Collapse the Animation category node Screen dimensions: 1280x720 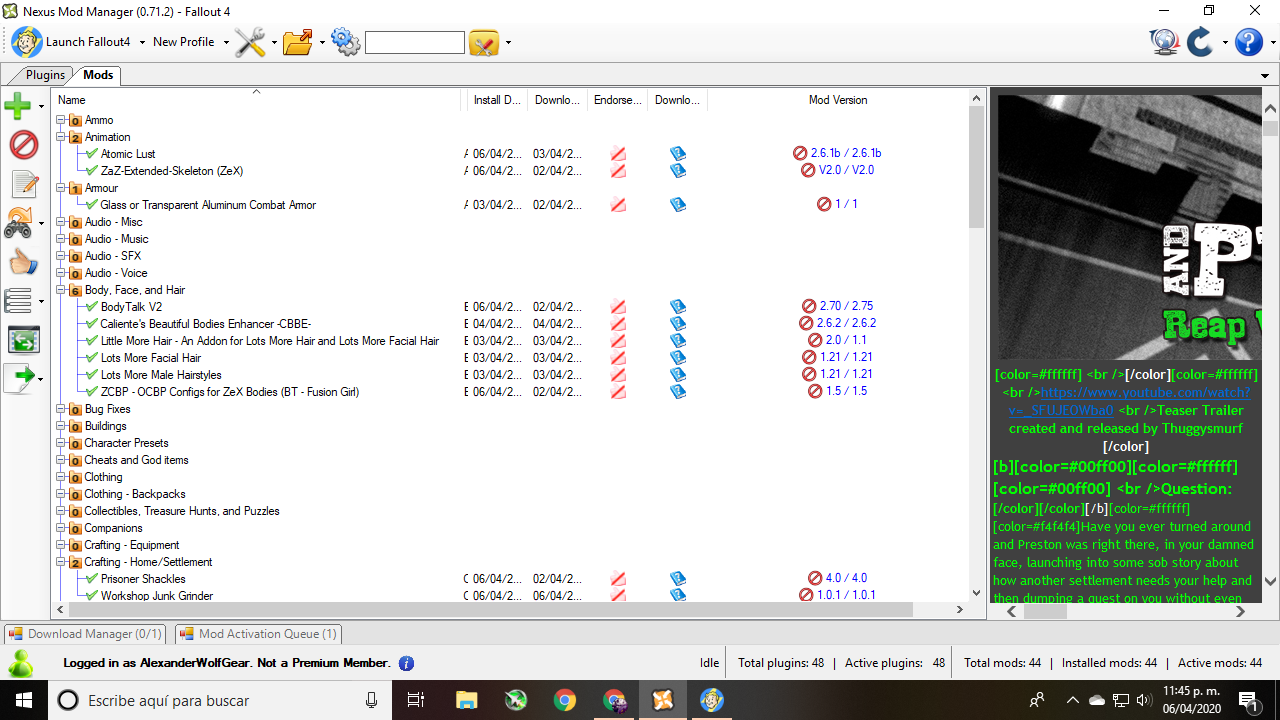pos(61,137)
